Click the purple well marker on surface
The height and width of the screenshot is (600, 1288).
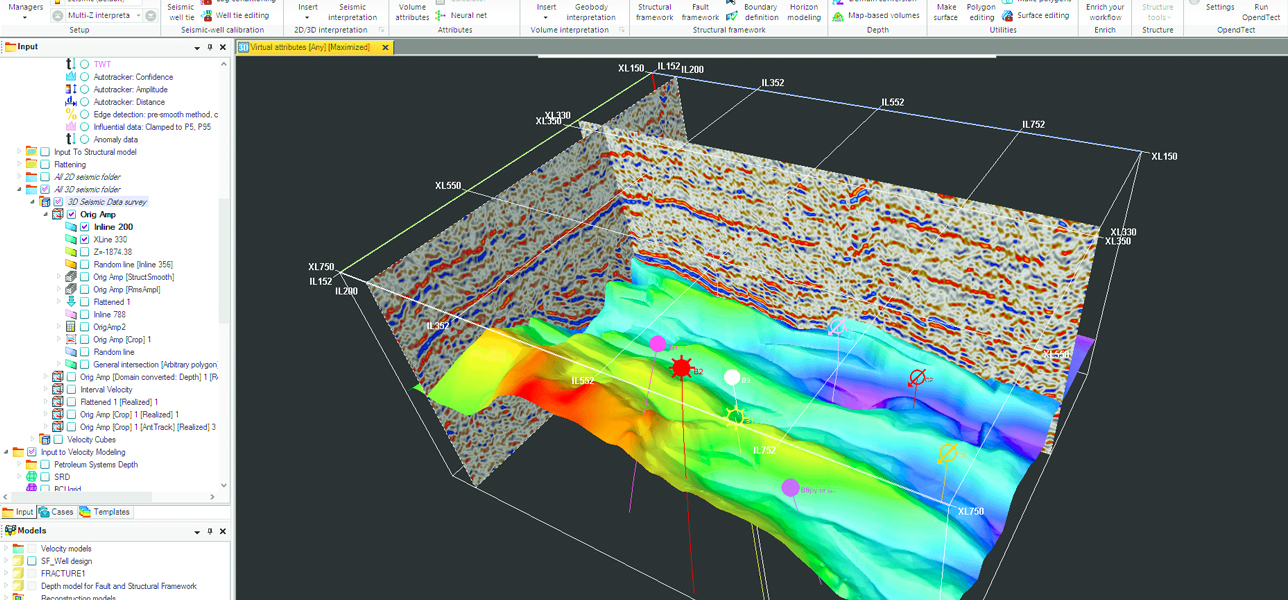(x=790, y=488)
